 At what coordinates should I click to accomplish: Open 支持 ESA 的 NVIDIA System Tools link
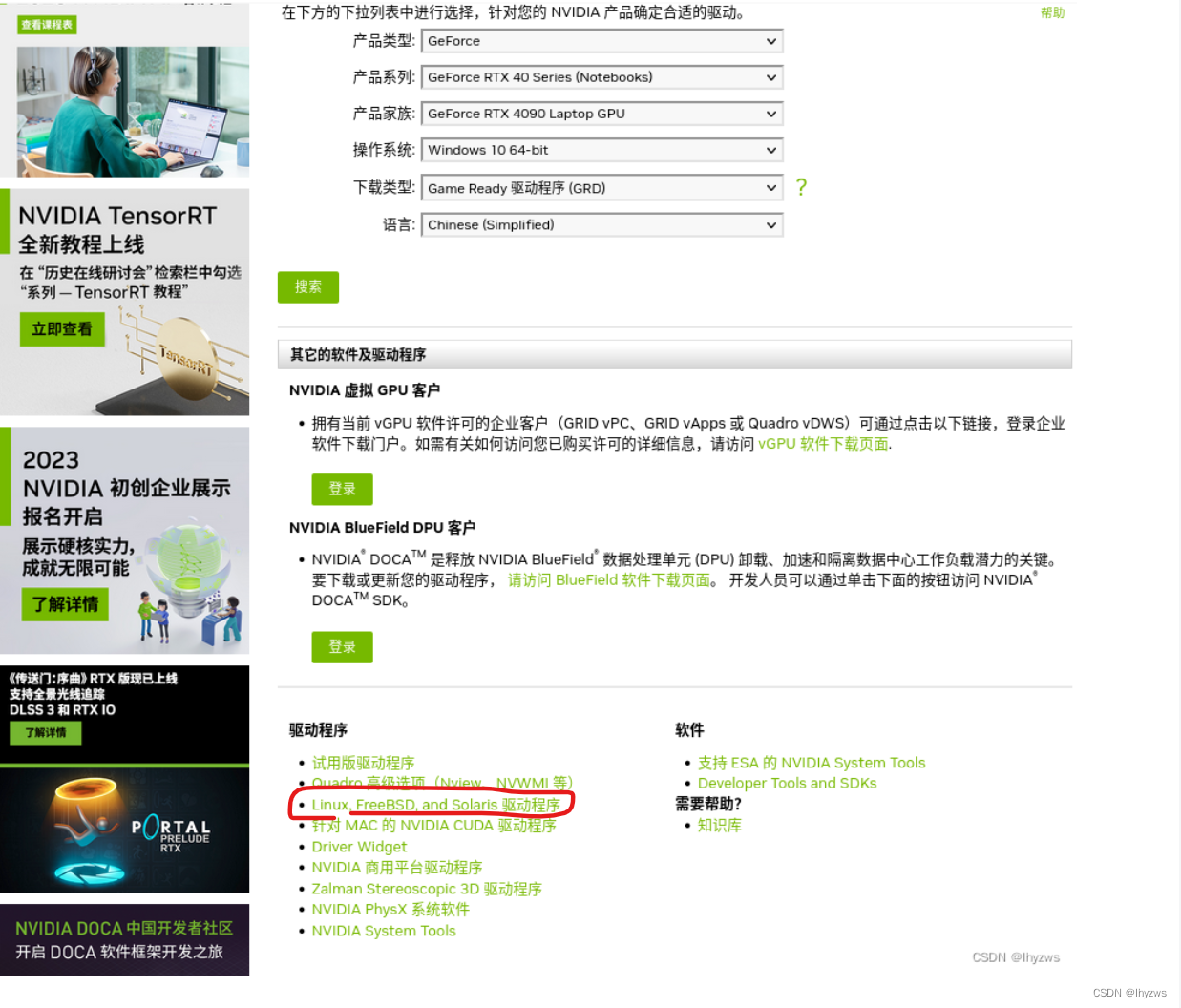pos(812,763)
